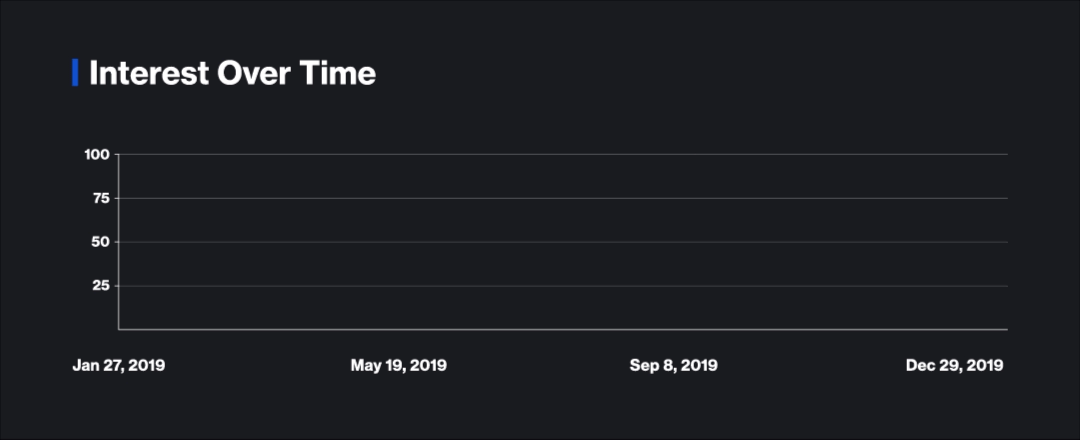Click the topmost gridline at value 100

(563, 154)
